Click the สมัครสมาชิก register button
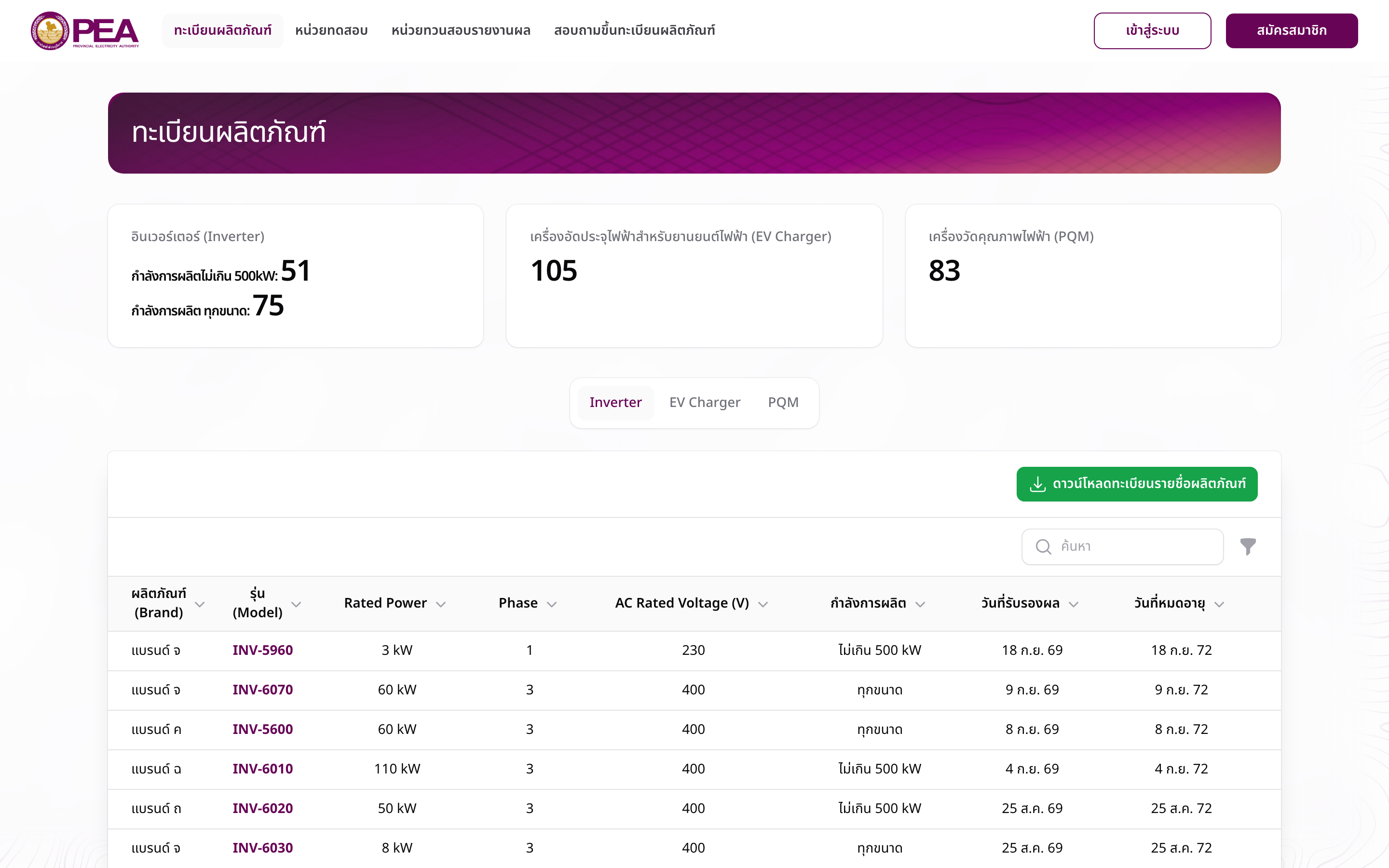This screenshot has height=868, width=1389. click(1292, 30)
